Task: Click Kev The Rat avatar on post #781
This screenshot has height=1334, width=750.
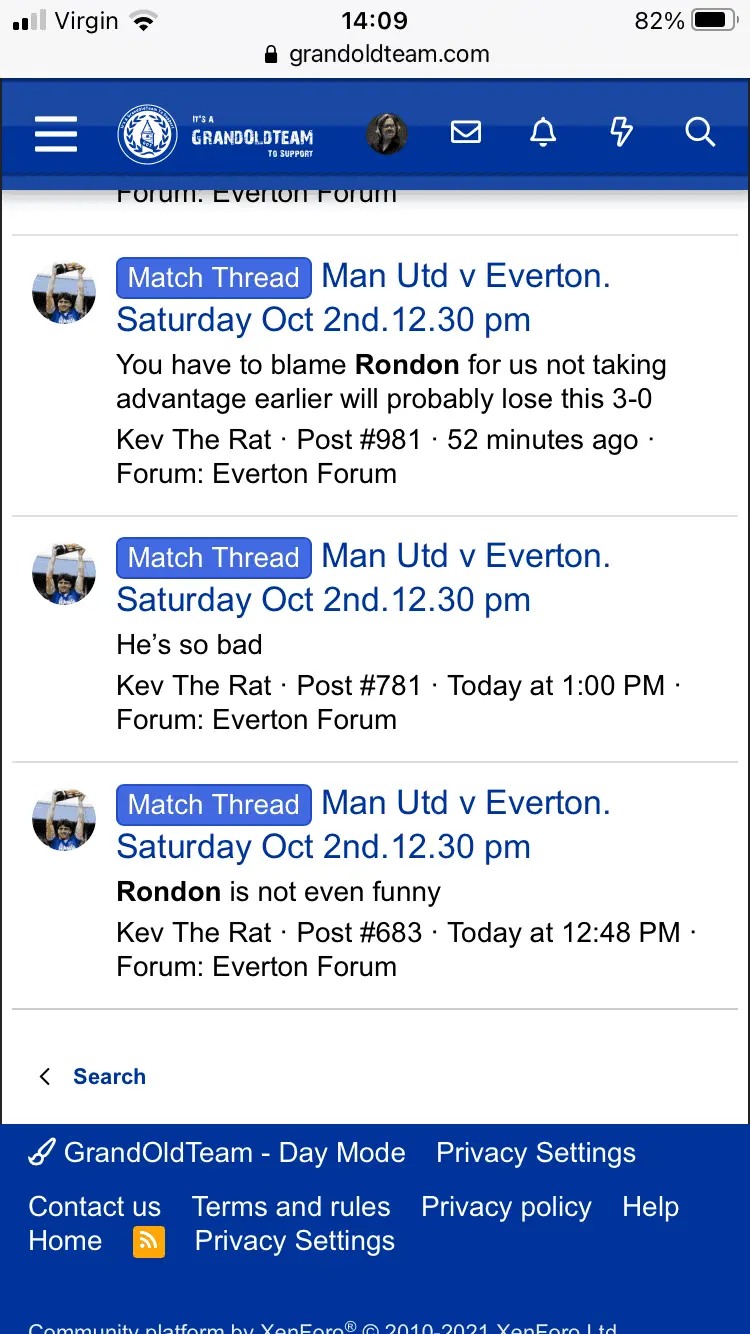Action: (64, 574)
